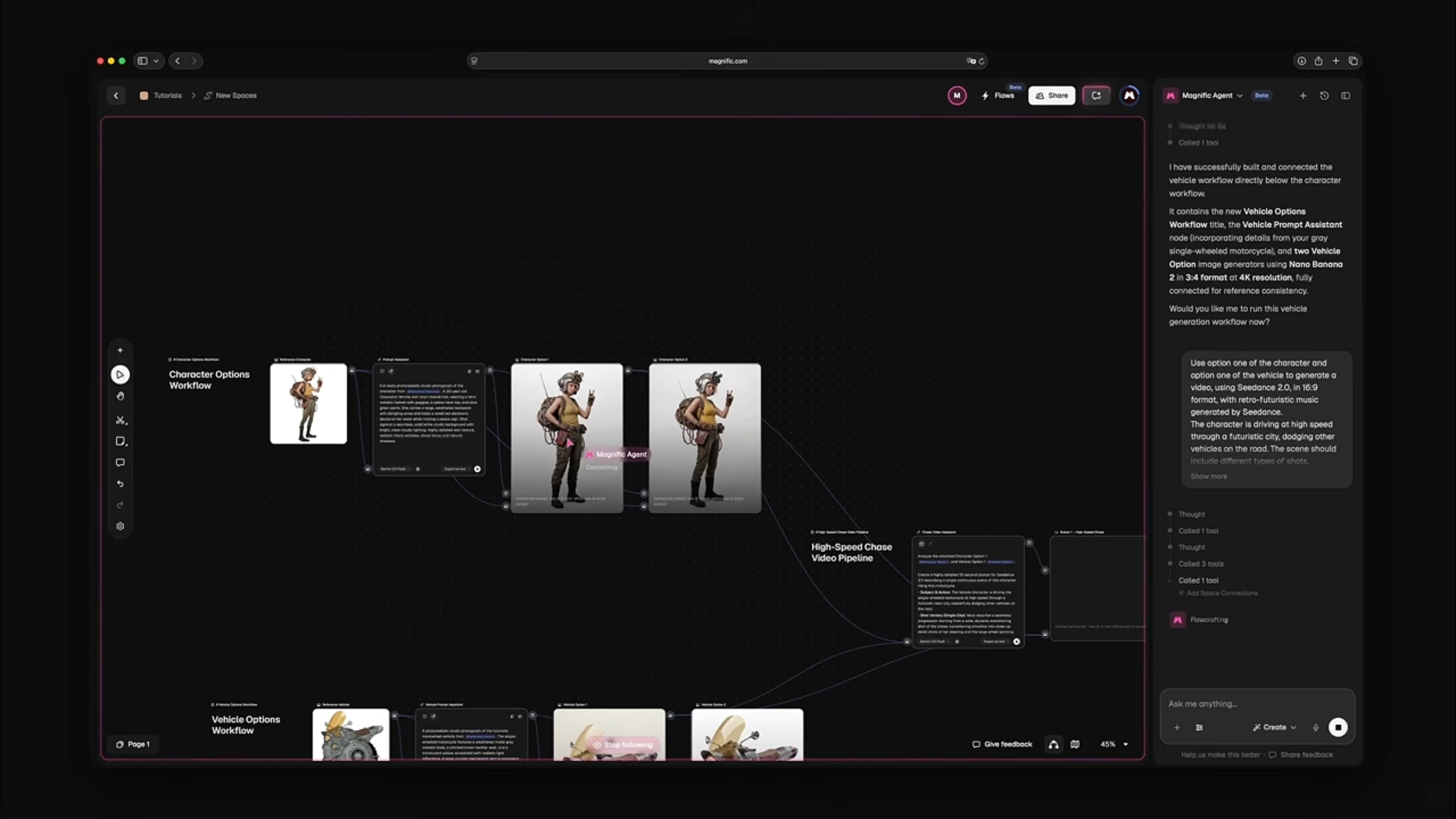This screenshot has height=819, width=1456.
Task: Click the plus add-node icon in canvas toolbar
Action: pyautogui.click(x=120, y=350)
